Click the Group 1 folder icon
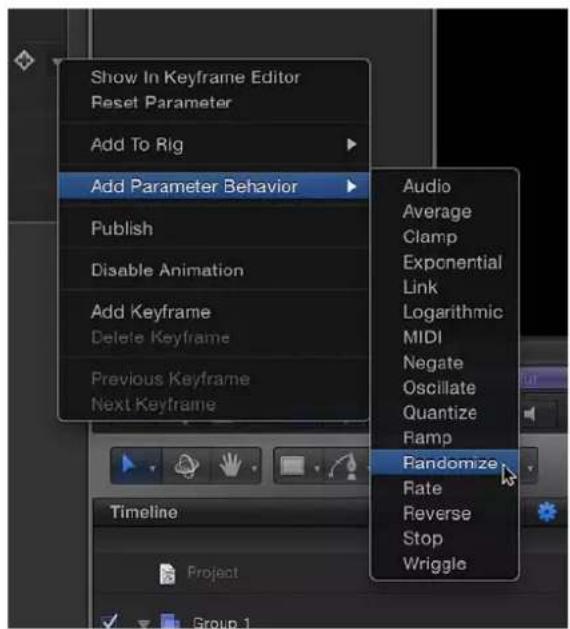This screenshot has height=629, width=570. coord(170,621)
